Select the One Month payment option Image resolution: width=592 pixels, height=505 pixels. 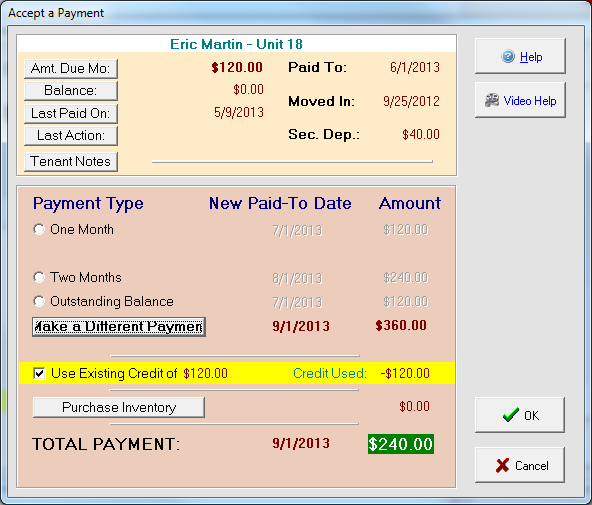coord(39,229)
